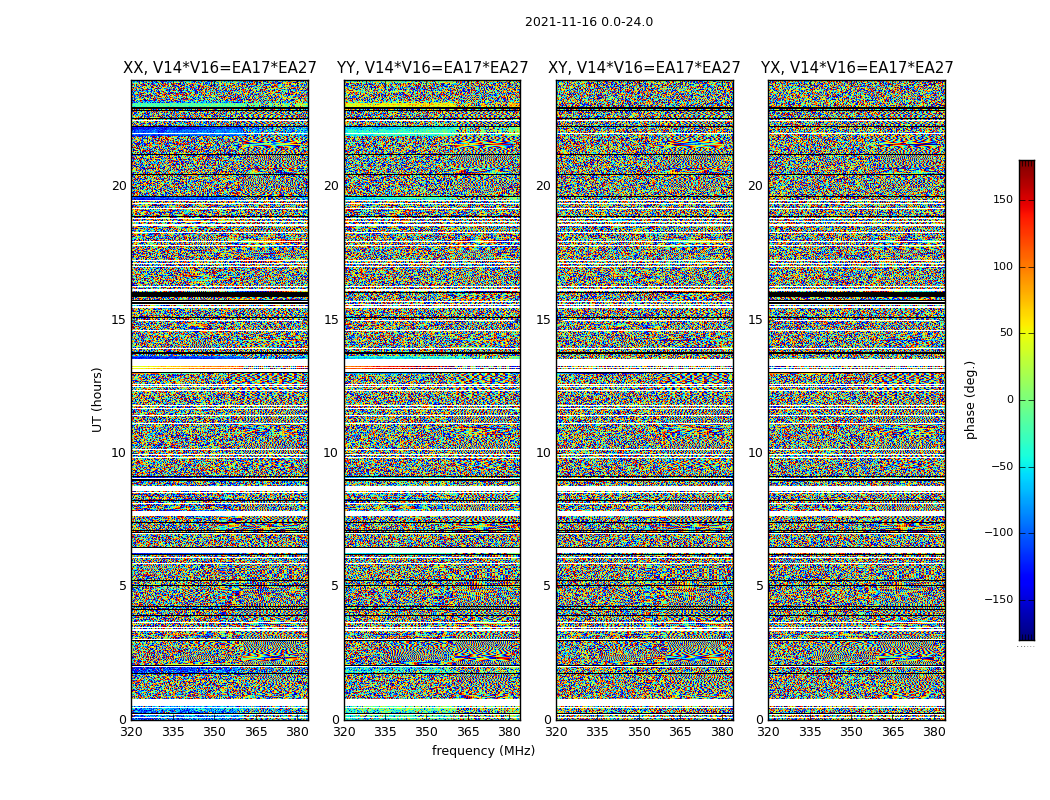Click the UT (hours) axis label
This screenshot has height=800, width=1050.
[x=97, y=400]
